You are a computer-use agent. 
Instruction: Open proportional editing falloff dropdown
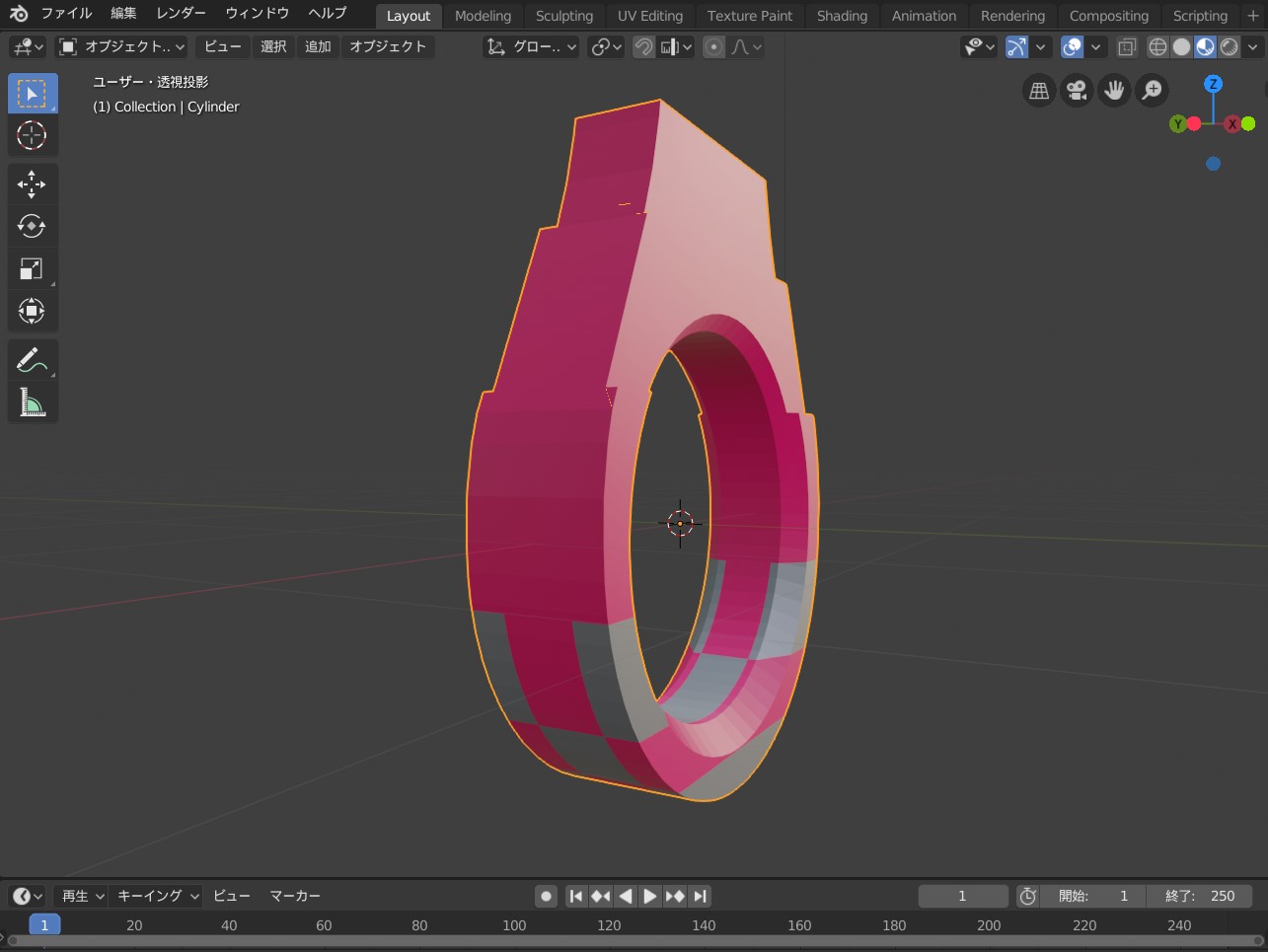click(746, 46)
